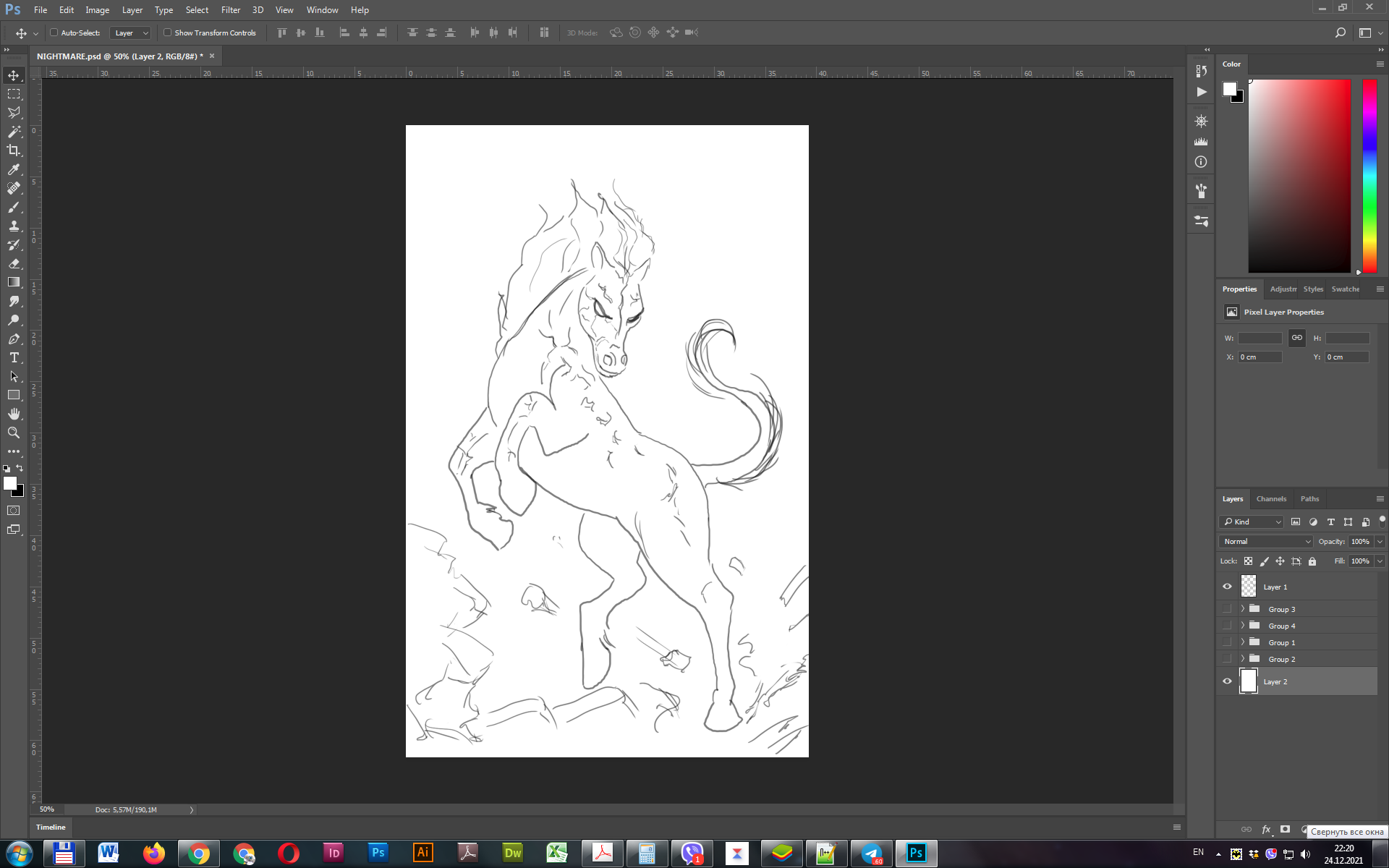Select the Polygonal Lasso tool
This screenshot has height=868, width=1389.
point(14,113)
